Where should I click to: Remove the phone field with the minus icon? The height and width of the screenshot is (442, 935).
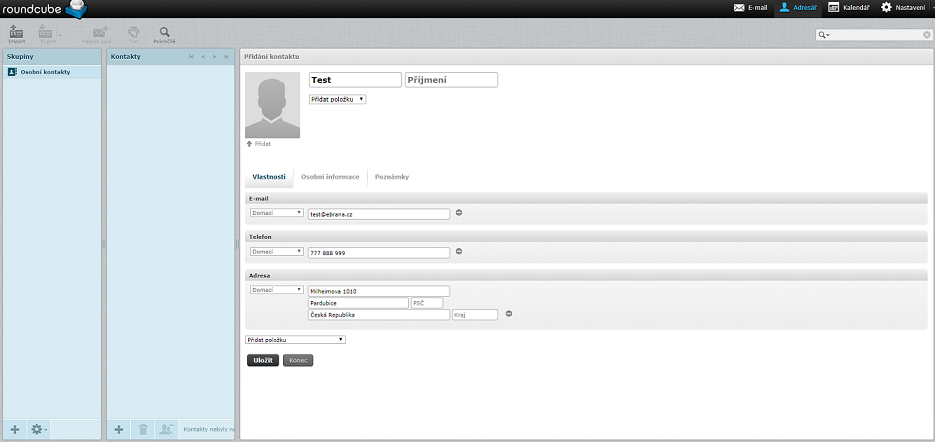coord(459,251)
